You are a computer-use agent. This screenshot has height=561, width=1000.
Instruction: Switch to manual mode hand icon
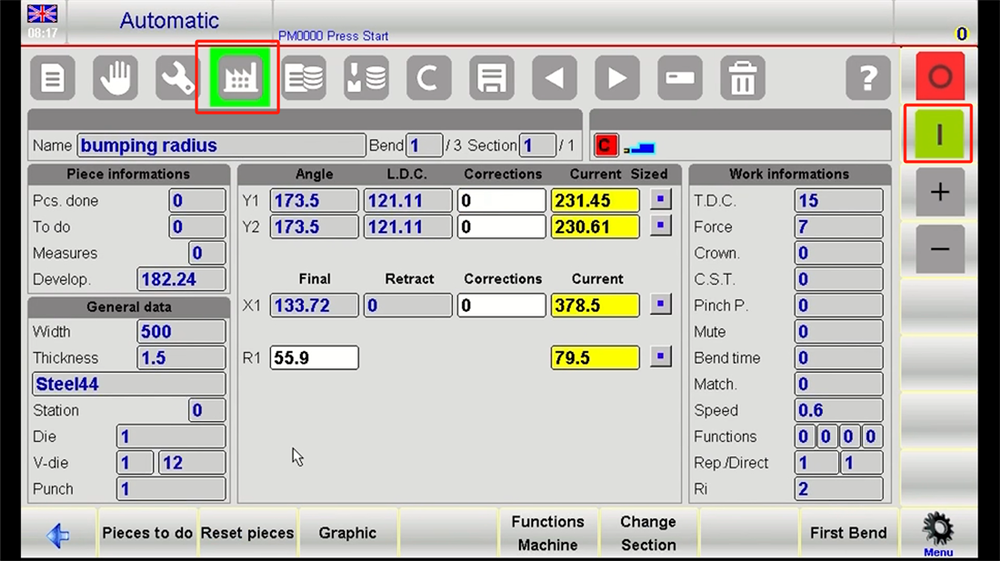click(115, 77)
